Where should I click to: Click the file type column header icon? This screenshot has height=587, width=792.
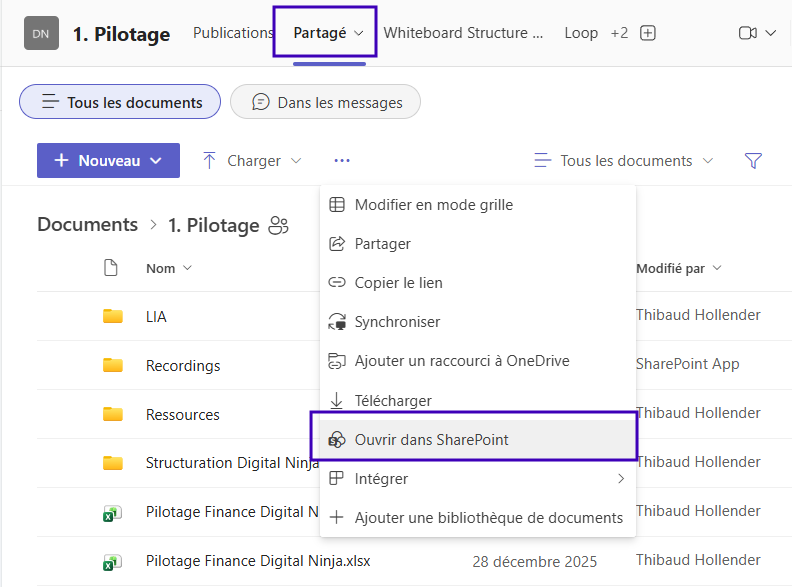pos(112,268)
